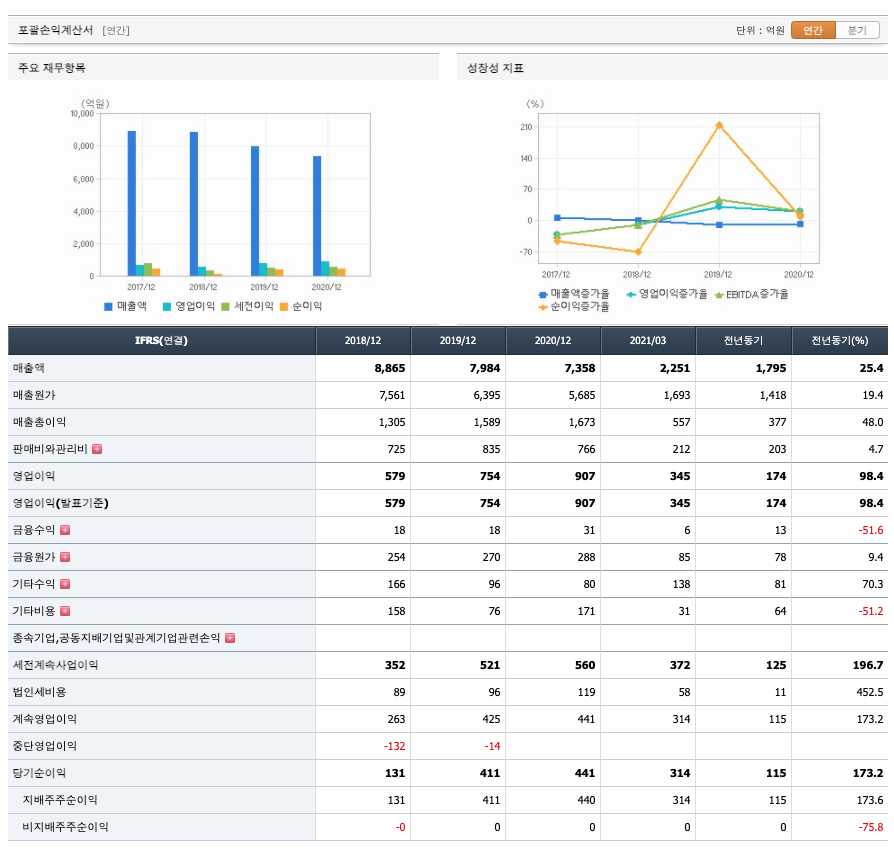Select the 2020/12 column header
Screen dimensions: 894x853
tap(553, 340)
